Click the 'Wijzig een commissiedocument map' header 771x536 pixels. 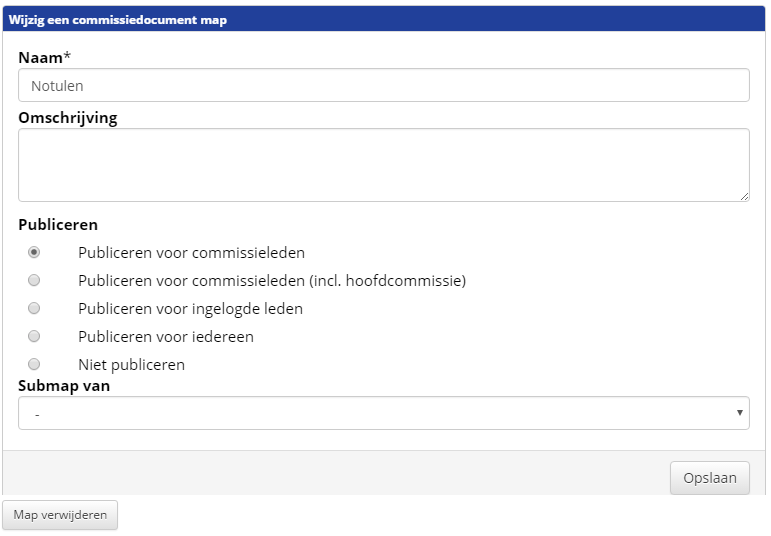(x=117, y=20)
